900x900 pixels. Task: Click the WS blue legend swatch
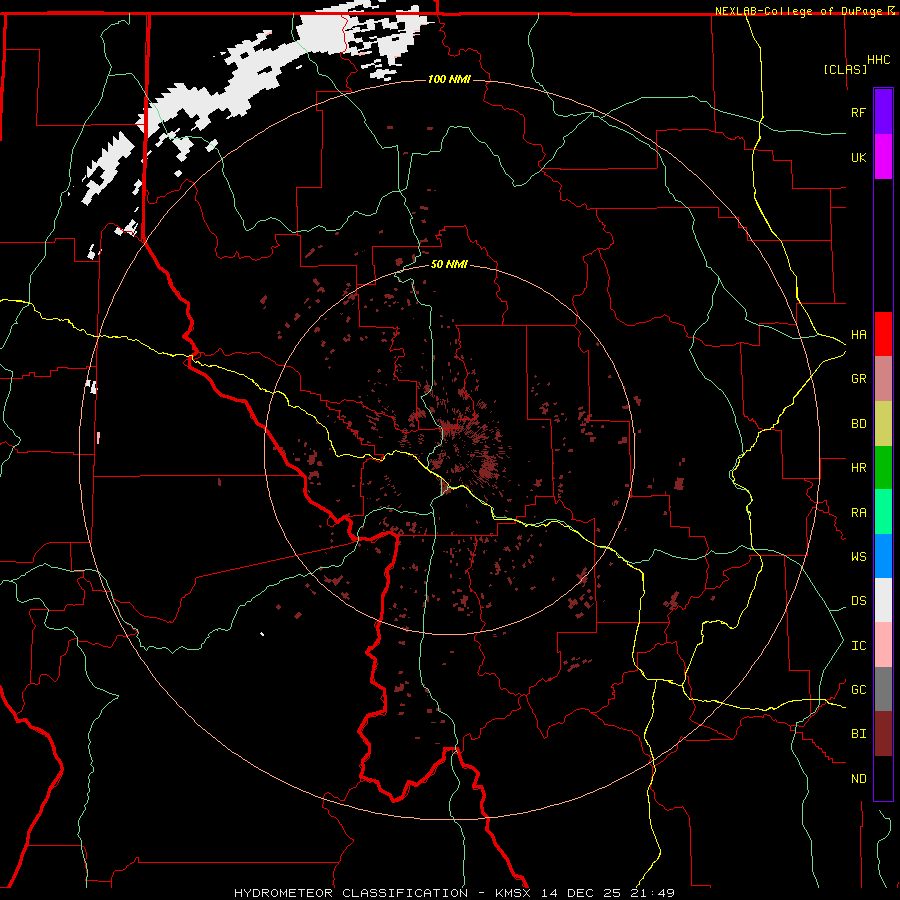883,556
